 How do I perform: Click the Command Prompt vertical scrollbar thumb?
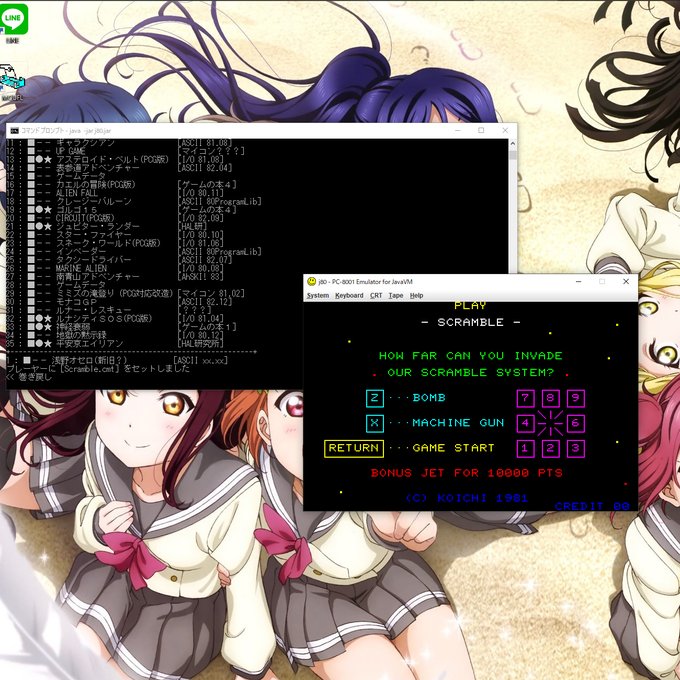513,155
